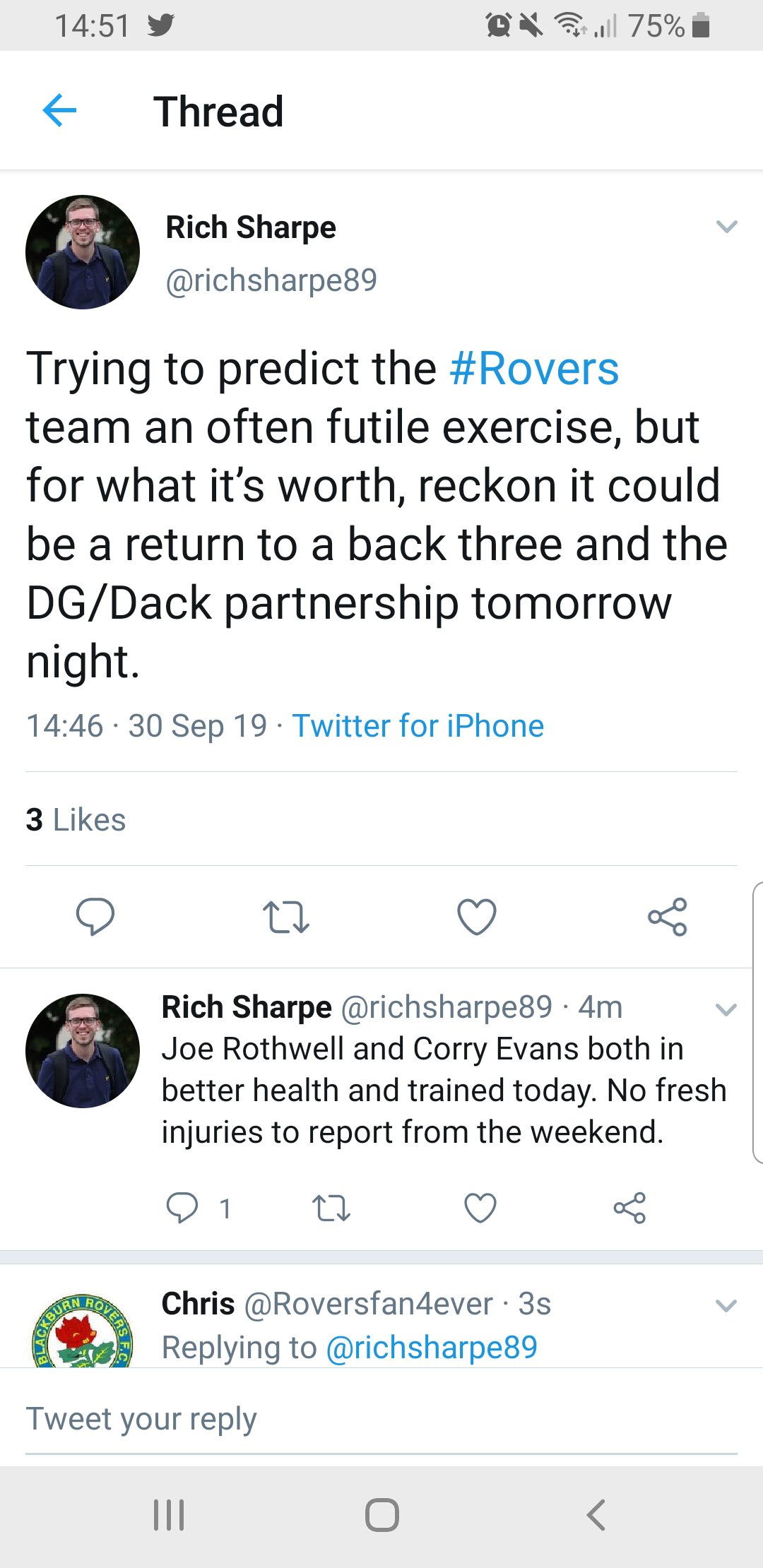Share the main tweet

tap(667, 917)
